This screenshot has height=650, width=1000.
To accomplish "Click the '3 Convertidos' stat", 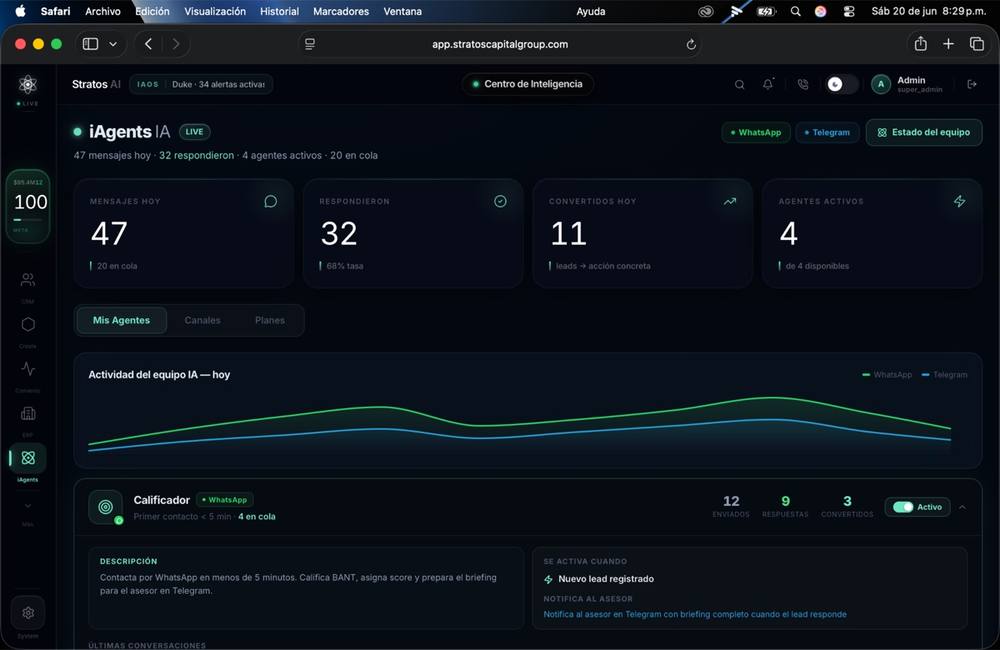I will coord(847,506).
